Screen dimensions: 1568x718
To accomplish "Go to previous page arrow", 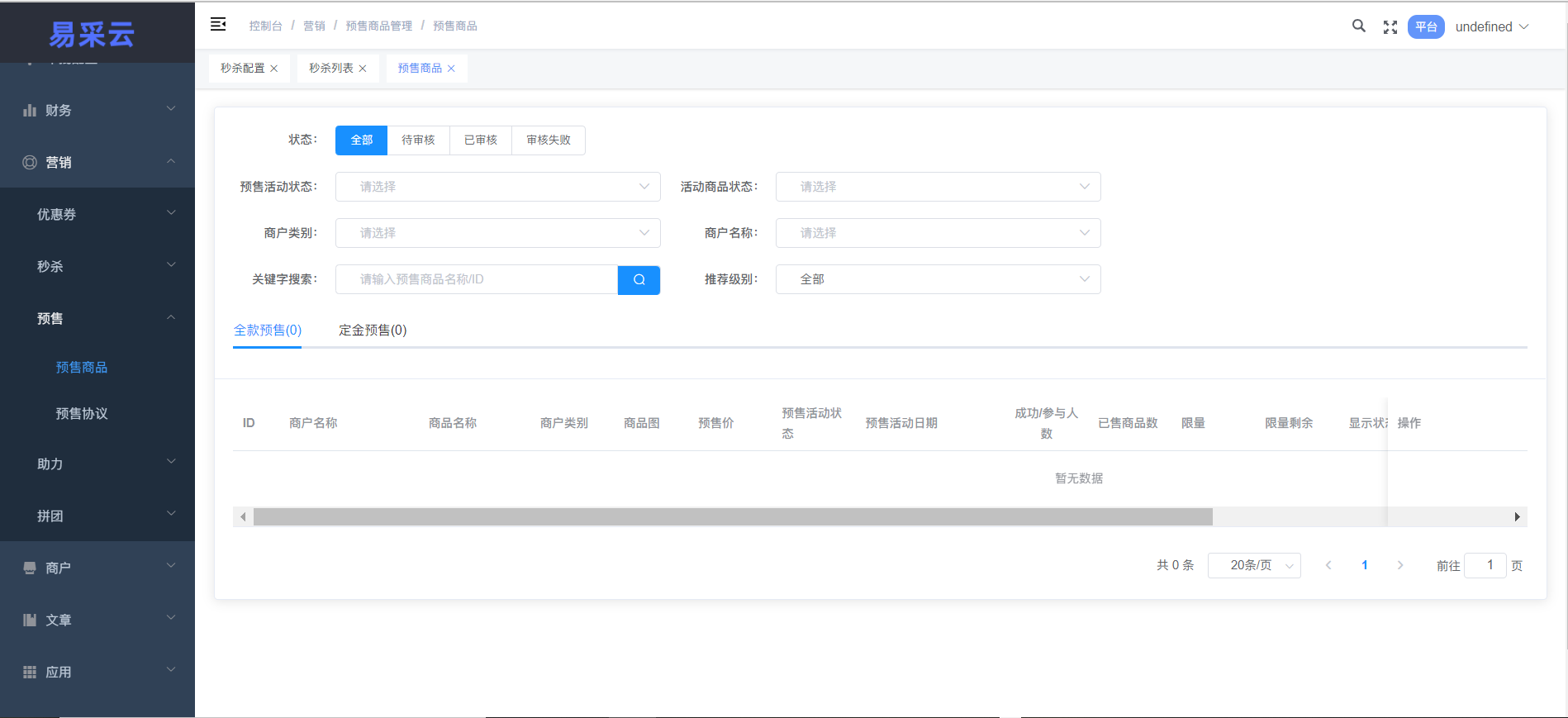I will [x=1328, y=565].
